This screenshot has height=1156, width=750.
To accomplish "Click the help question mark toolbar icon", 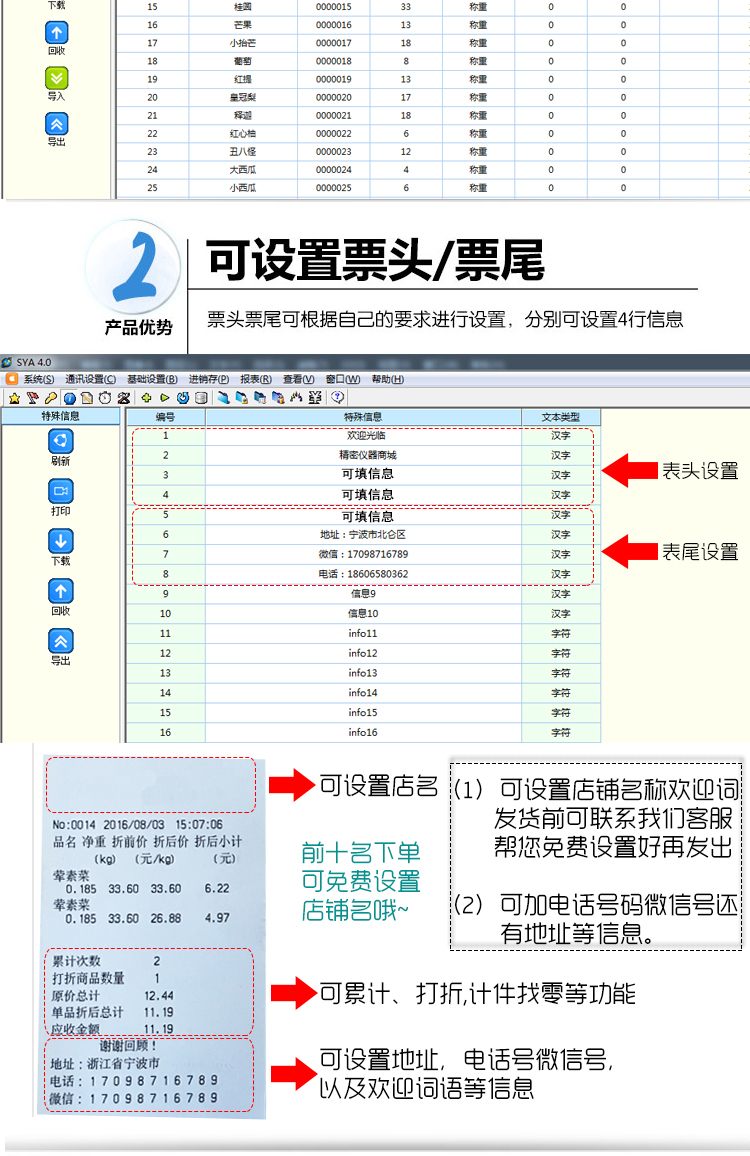I will tap(338, 398).
